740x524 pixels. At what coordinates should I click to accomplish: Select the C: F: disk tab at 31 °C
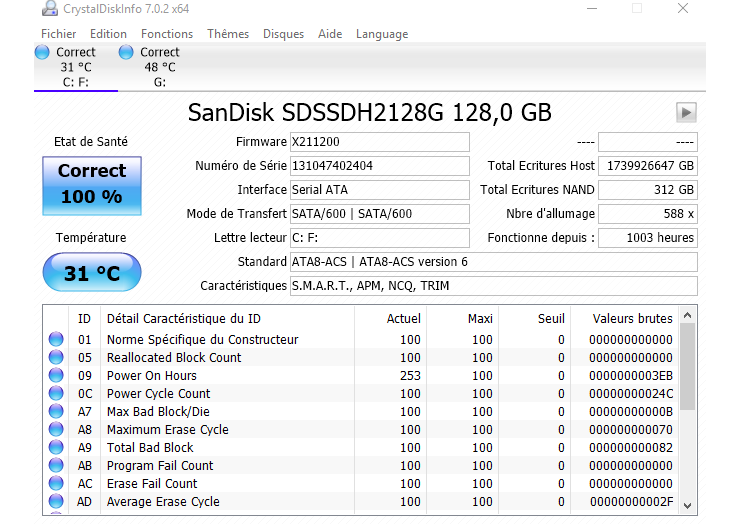pos(76,67)
